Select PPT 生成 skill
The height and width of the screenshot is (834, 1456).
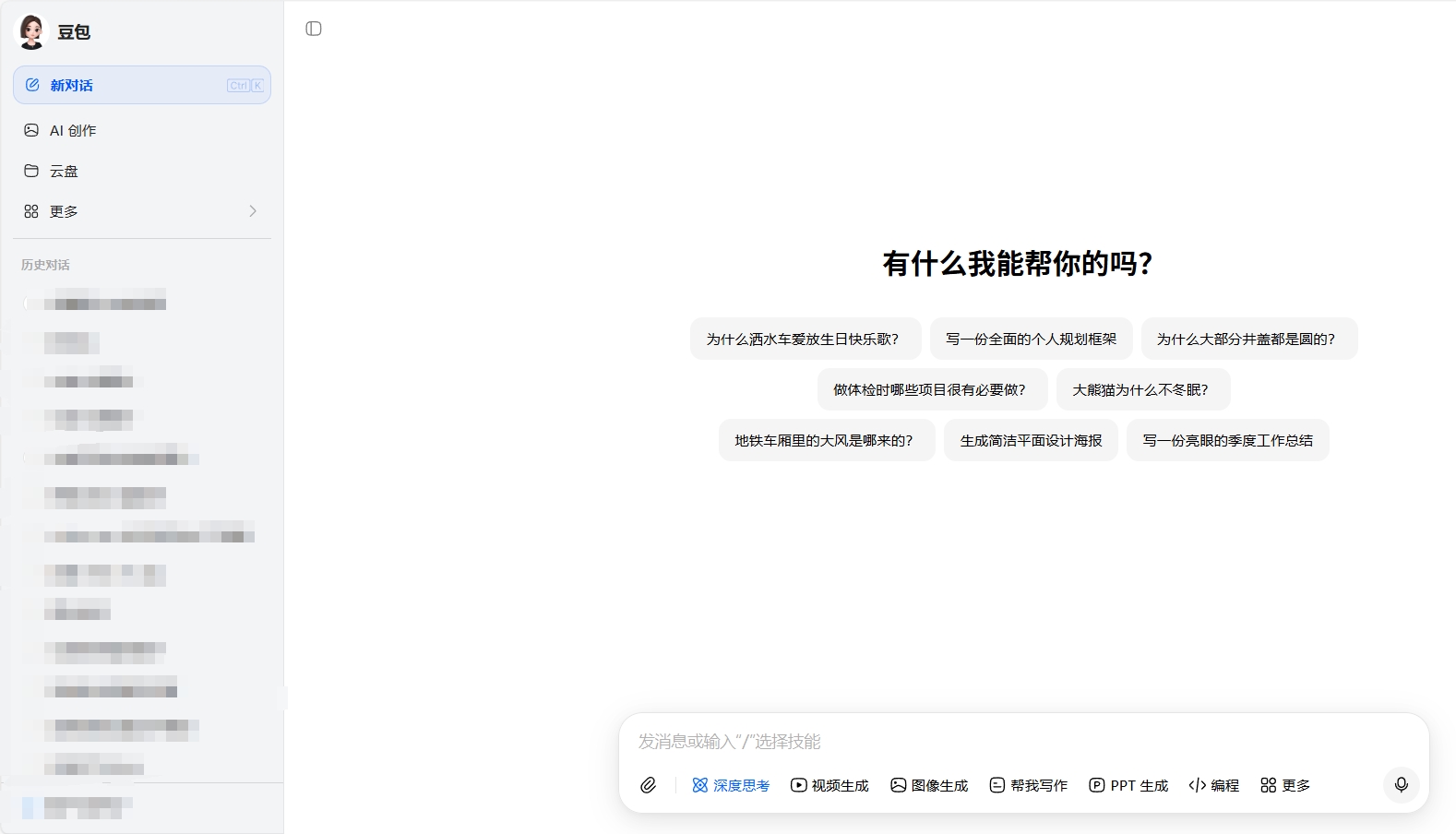click(x=1128, y=785)
